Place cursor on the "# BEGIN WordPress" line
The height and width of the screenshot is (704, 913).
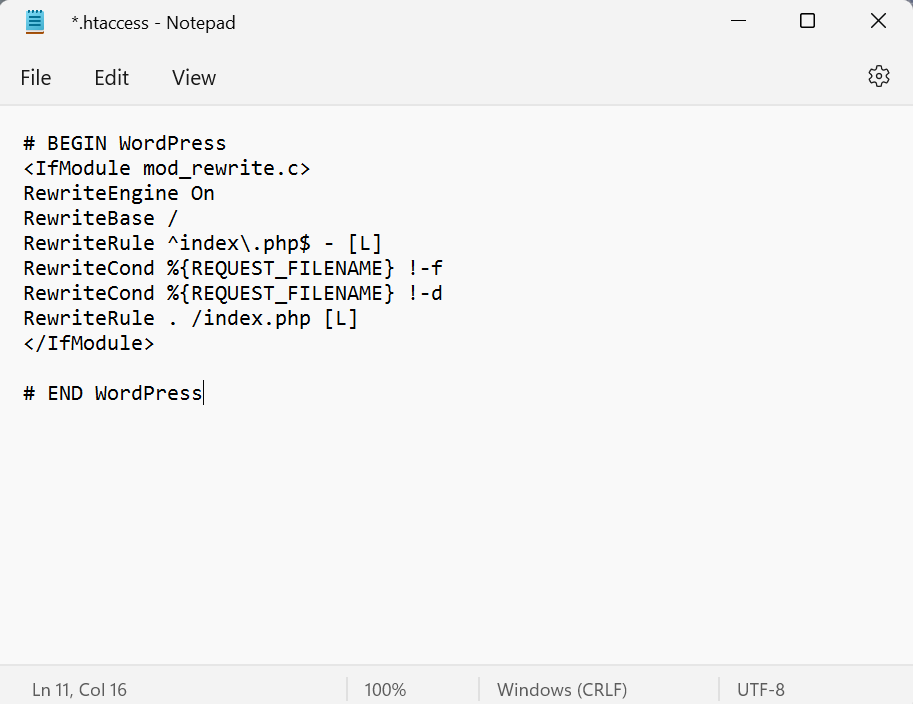coord(125,143)
